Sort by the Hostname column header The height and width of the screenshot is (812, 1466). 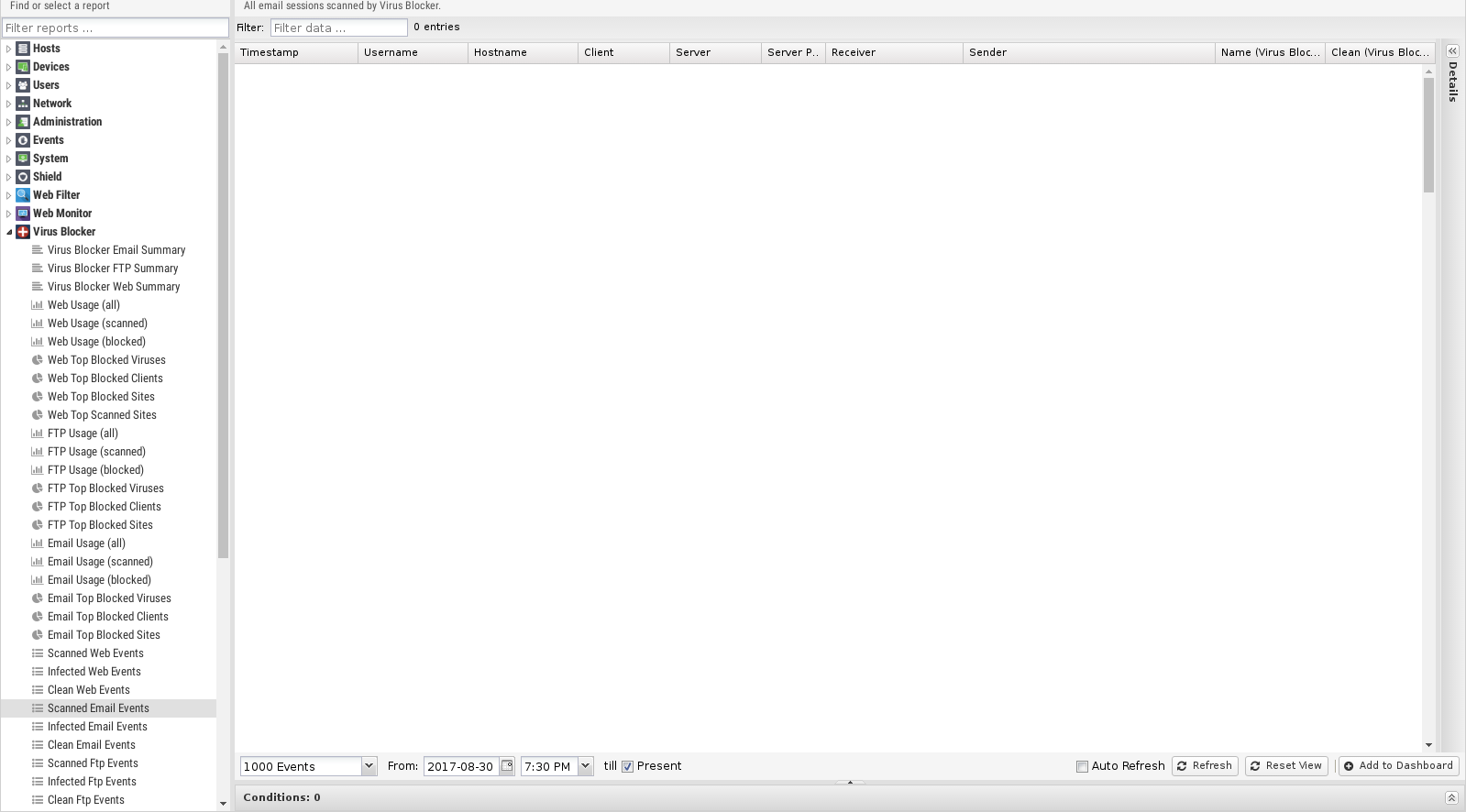[523, 52]
